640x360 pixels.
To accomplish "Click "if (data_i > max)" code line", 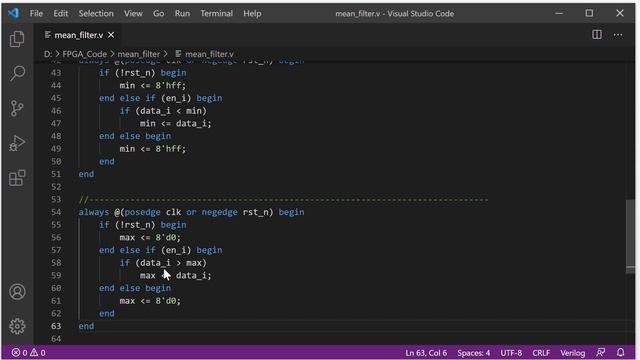I will tap(163, 262).
